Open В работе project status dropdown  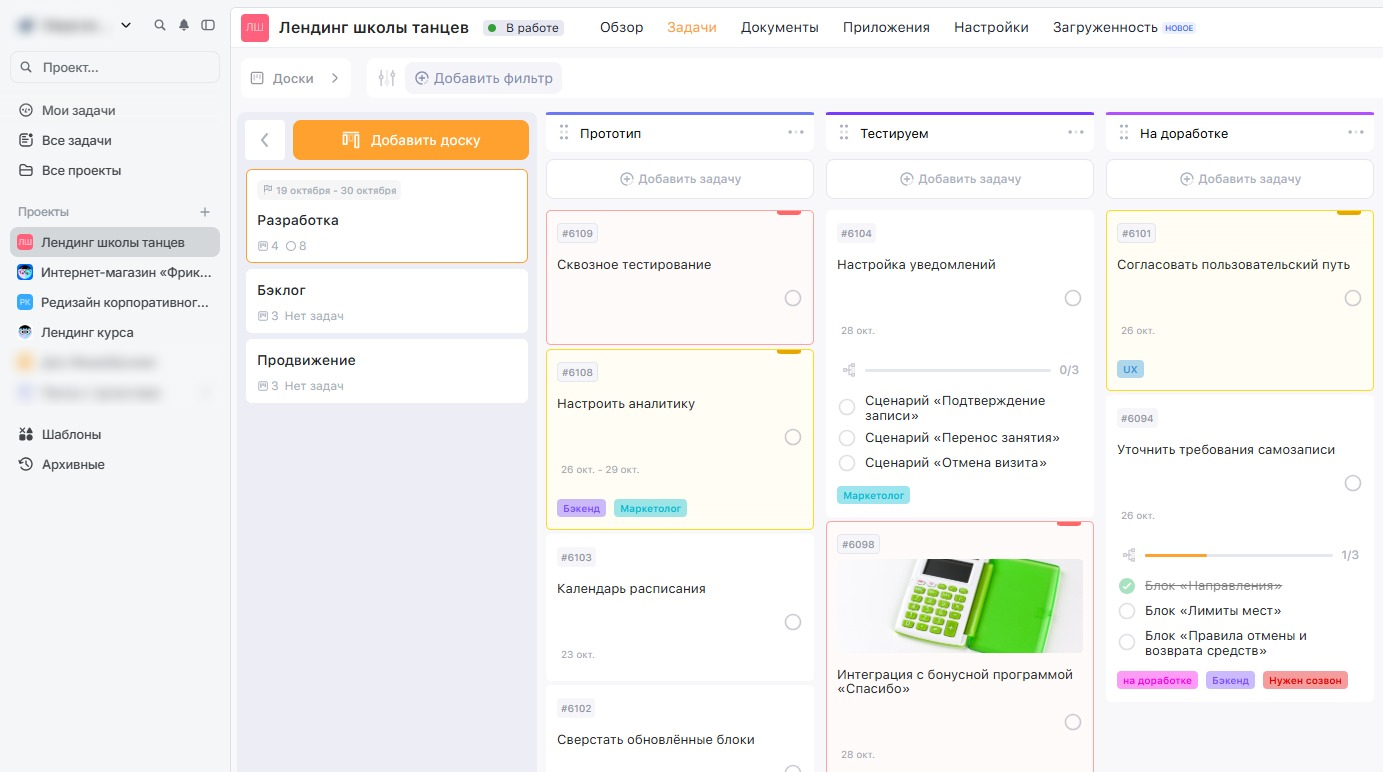[x=523, y=28]
